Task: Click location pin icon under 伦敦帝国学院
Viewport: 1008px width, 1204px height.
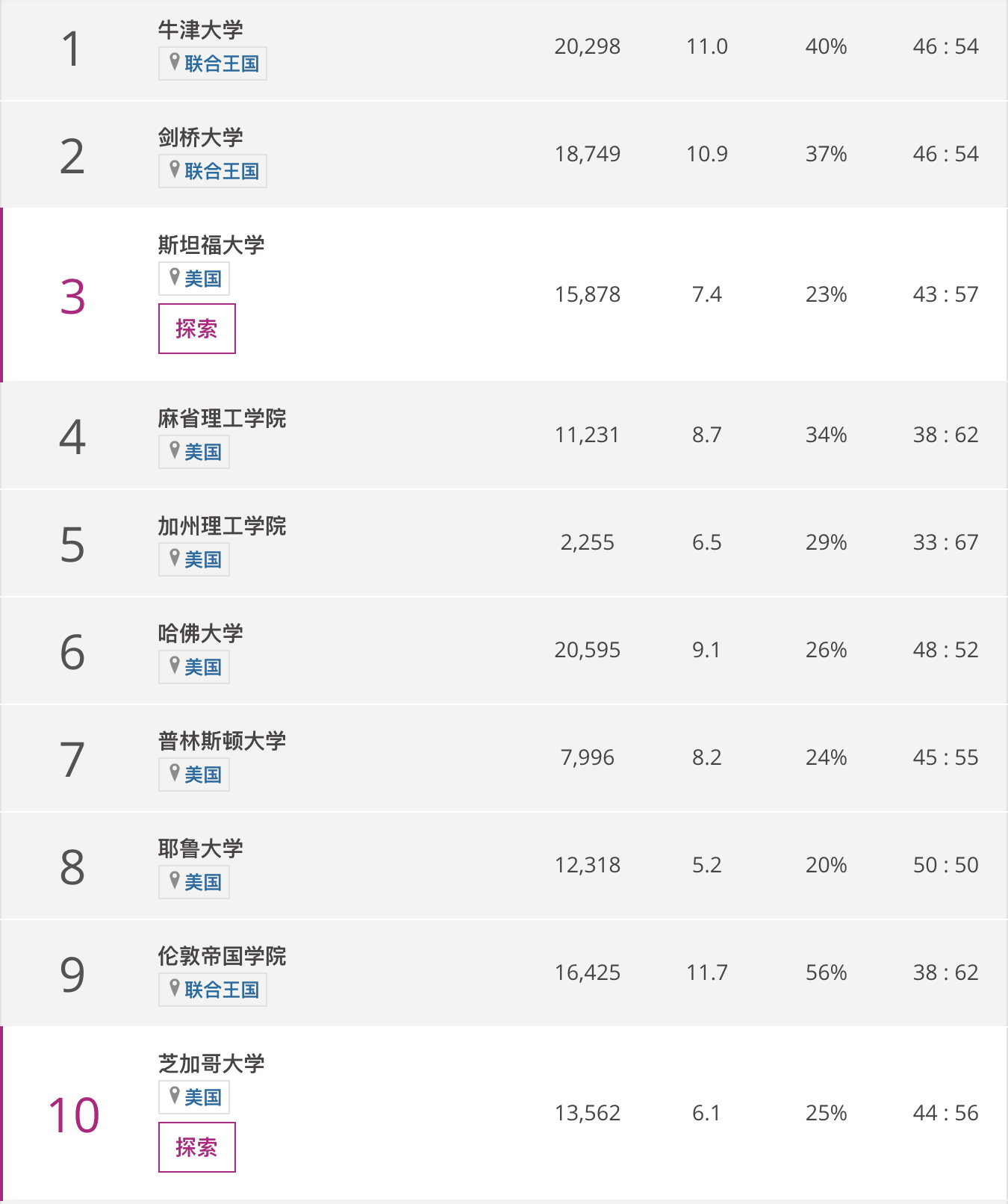Action: (x=175, y=988)
